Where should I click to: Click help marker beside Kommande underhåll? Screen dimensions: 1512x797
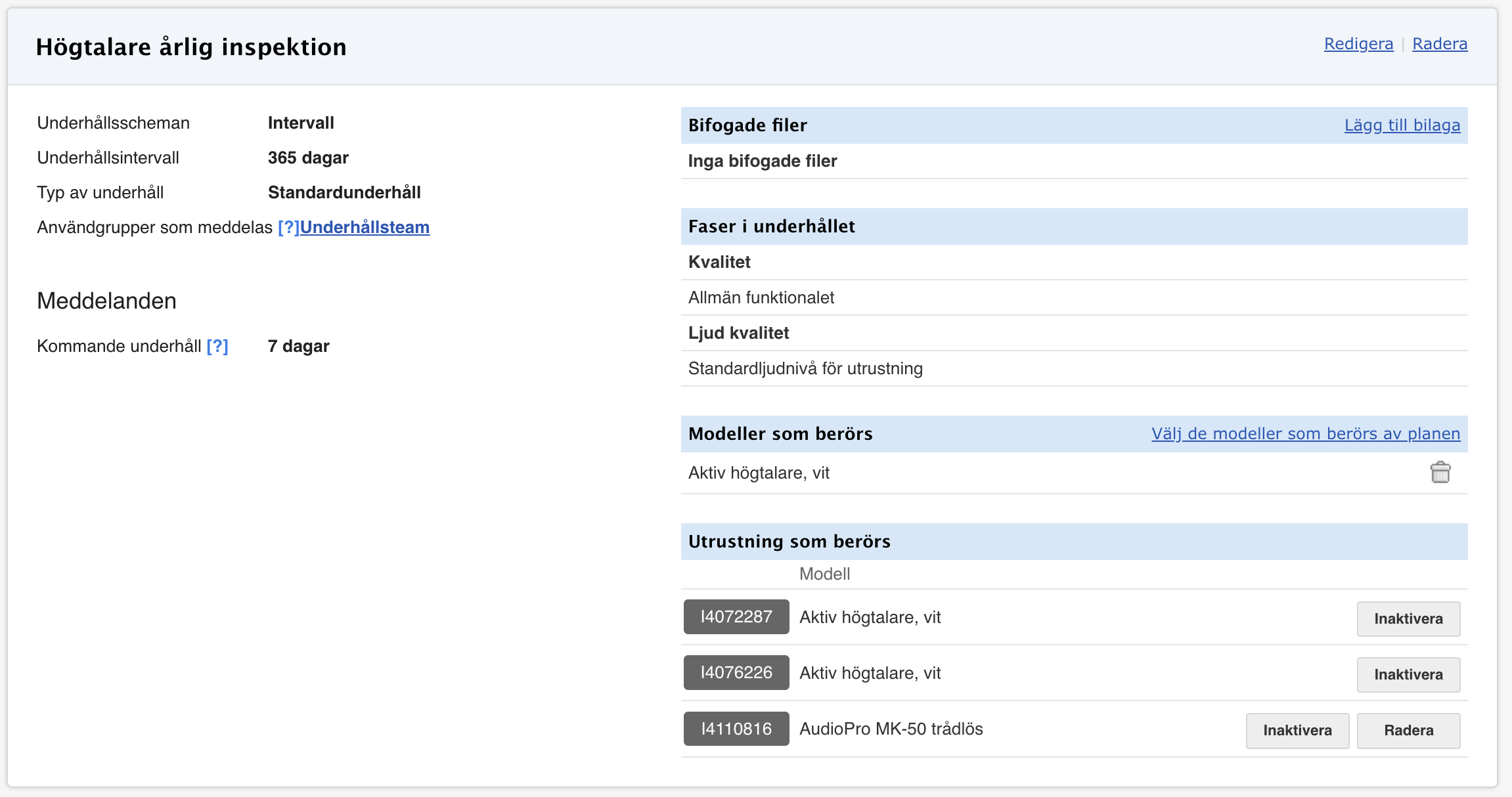pyautogui.click(x=217, y=346)
